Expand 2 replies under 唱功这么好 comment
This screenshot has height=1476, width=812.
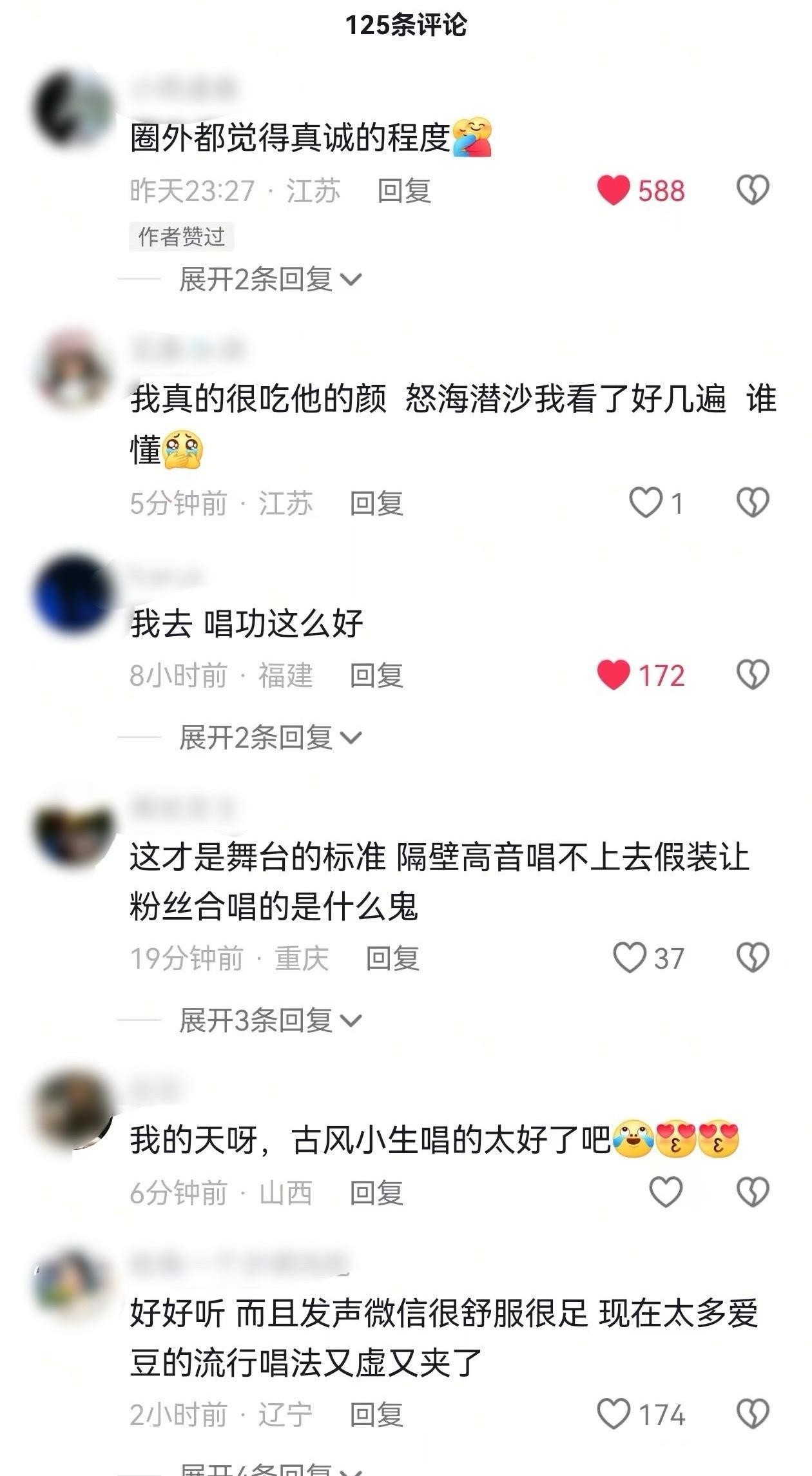[271, 737]
